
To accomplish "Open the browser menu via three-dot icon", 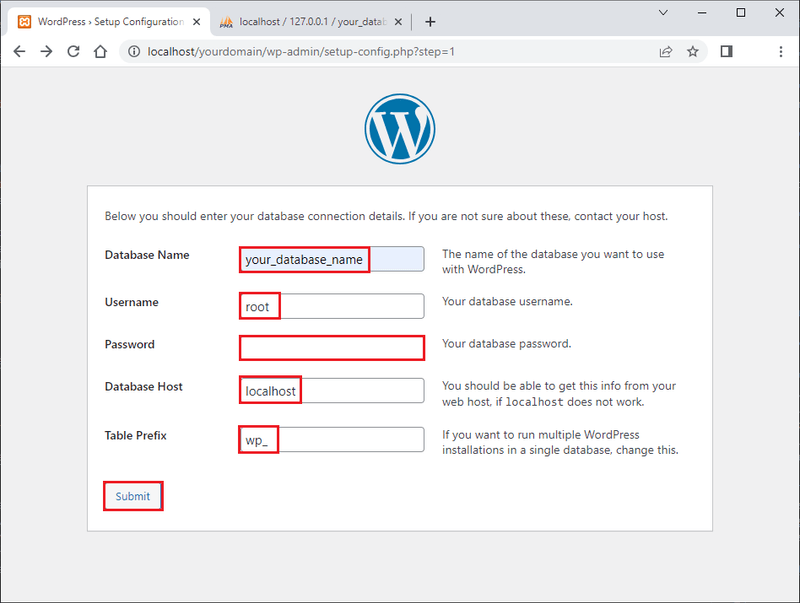I will point(781,51).
